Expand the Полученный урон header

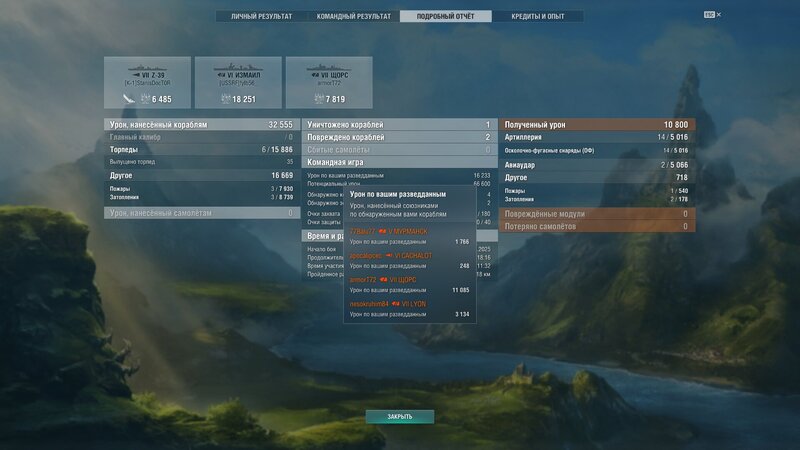(x=595, y=125)
